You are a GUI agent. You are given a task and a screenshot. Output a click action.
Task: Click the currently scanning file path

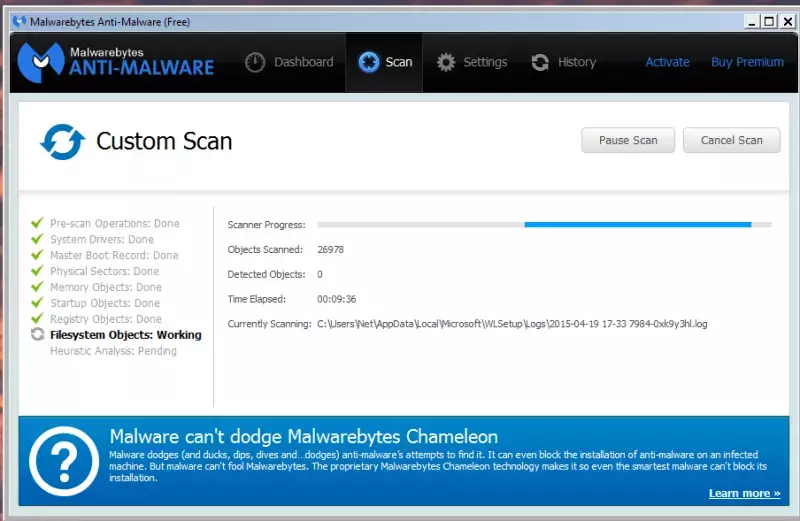coord(512,324)
